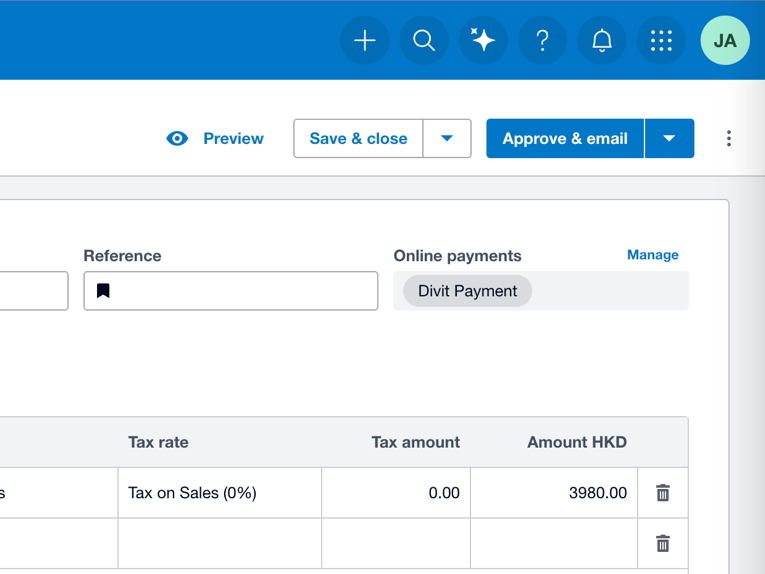Open the vertical three-dot more options menu
This screenshot has width=765, height=574.
728,139
